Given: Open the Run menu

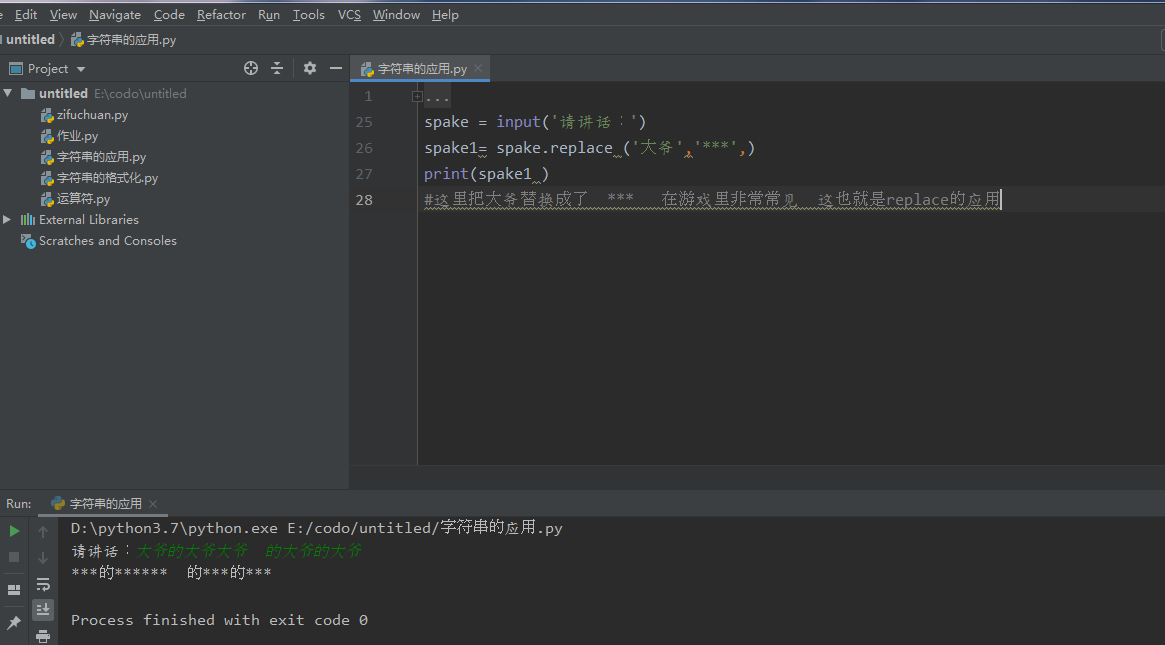Looking at the screenshot, I should click(x=269, y=15).
